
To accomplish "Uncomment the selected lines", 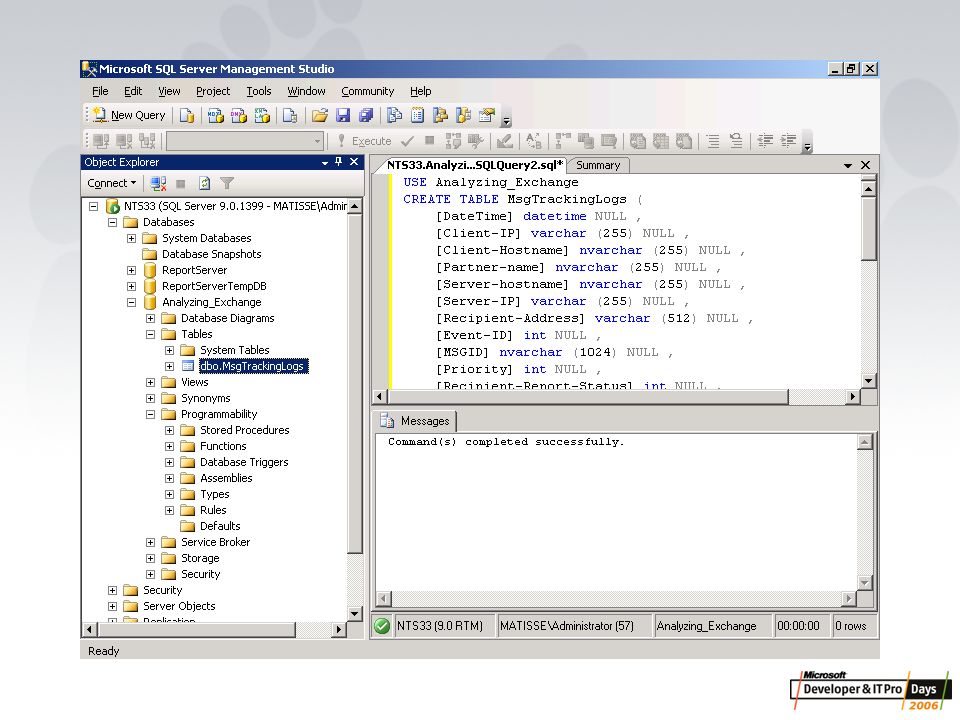I will coord(737,141).
